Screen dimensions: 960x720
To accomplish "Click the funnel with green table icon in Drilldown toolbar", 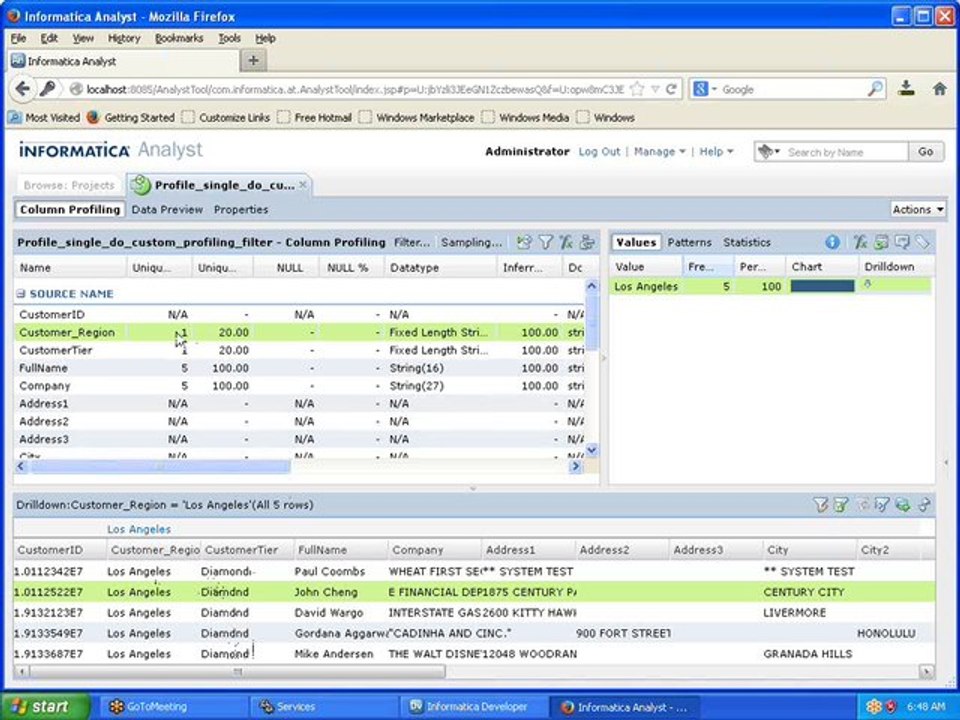I will pyautogui.click(x=841, y=504).
